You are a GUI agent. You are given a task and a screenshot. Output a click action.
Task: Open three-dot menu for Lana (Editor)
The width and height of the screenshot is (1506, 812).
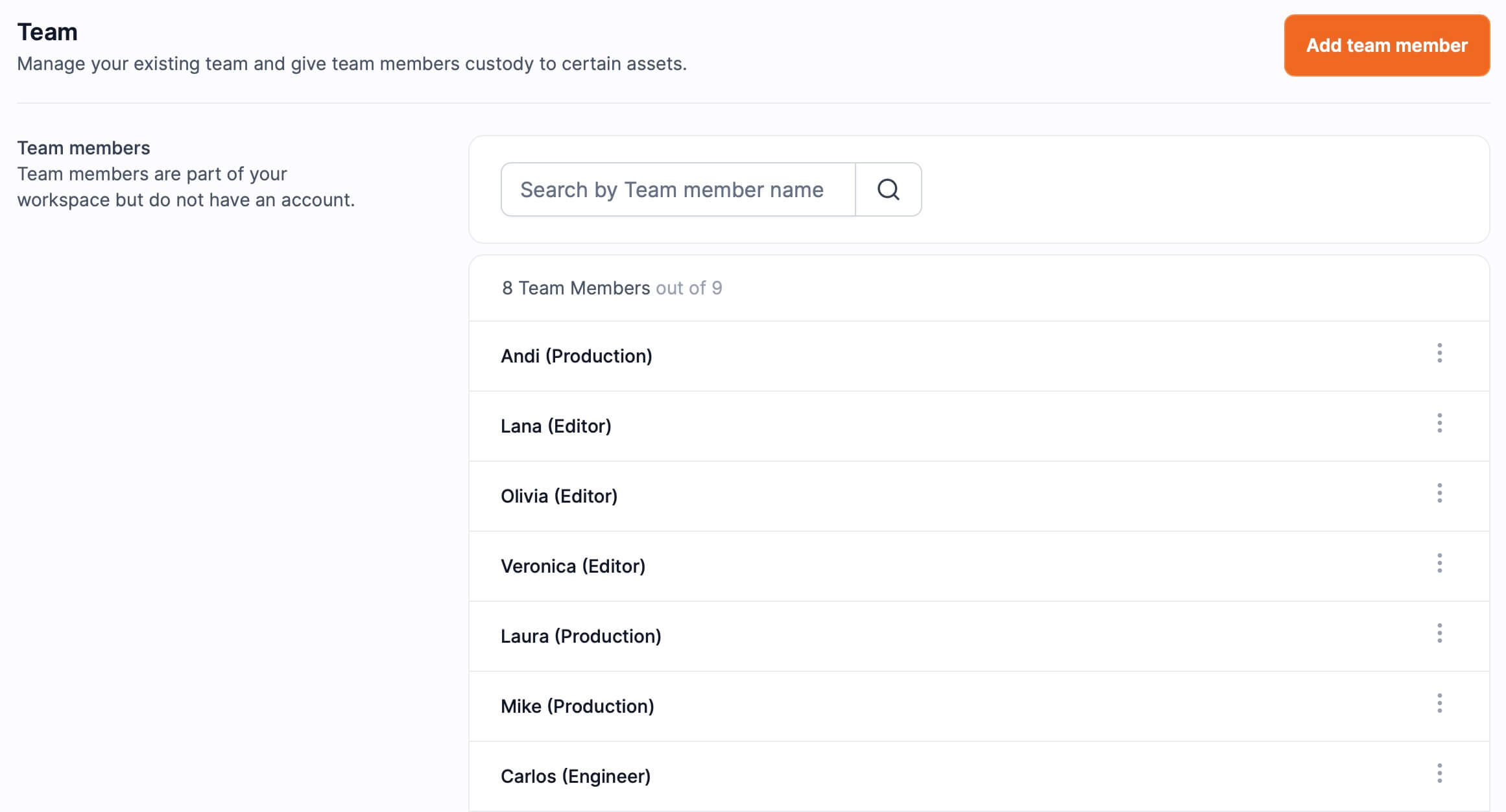1439,424
